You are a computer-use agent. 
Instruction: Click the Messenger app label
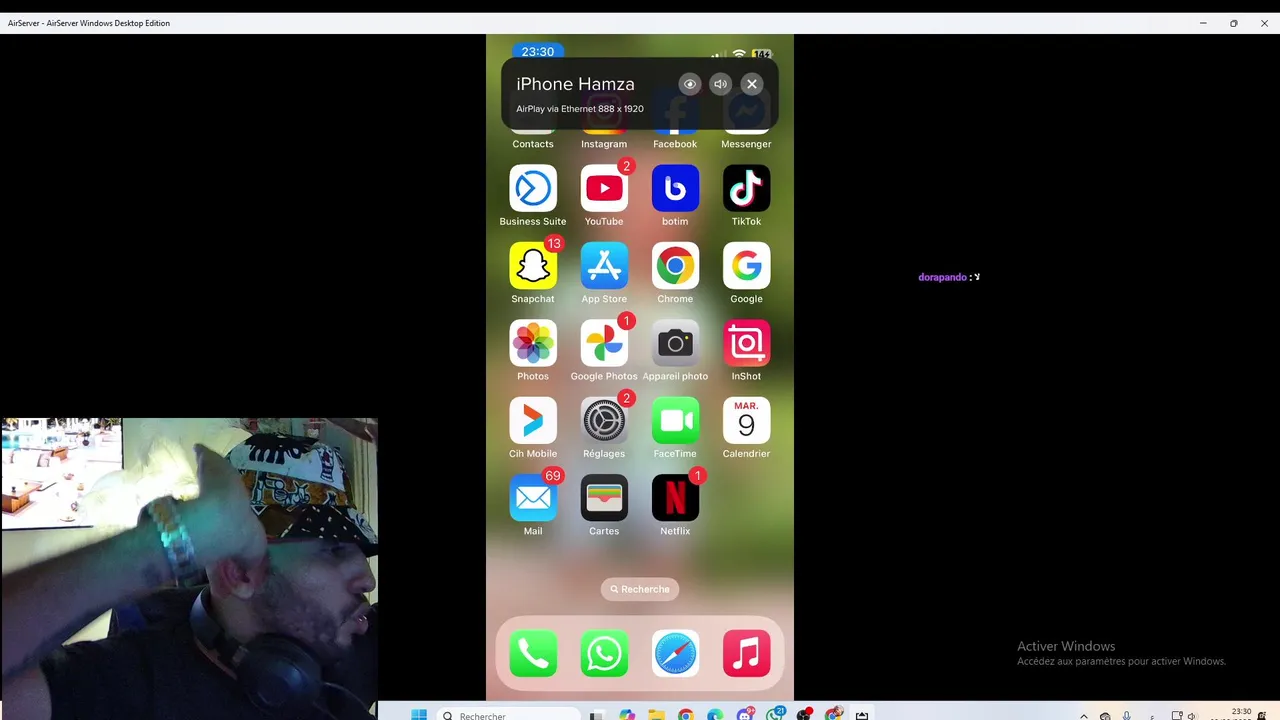pyautogui.click(x=746, y=144)
